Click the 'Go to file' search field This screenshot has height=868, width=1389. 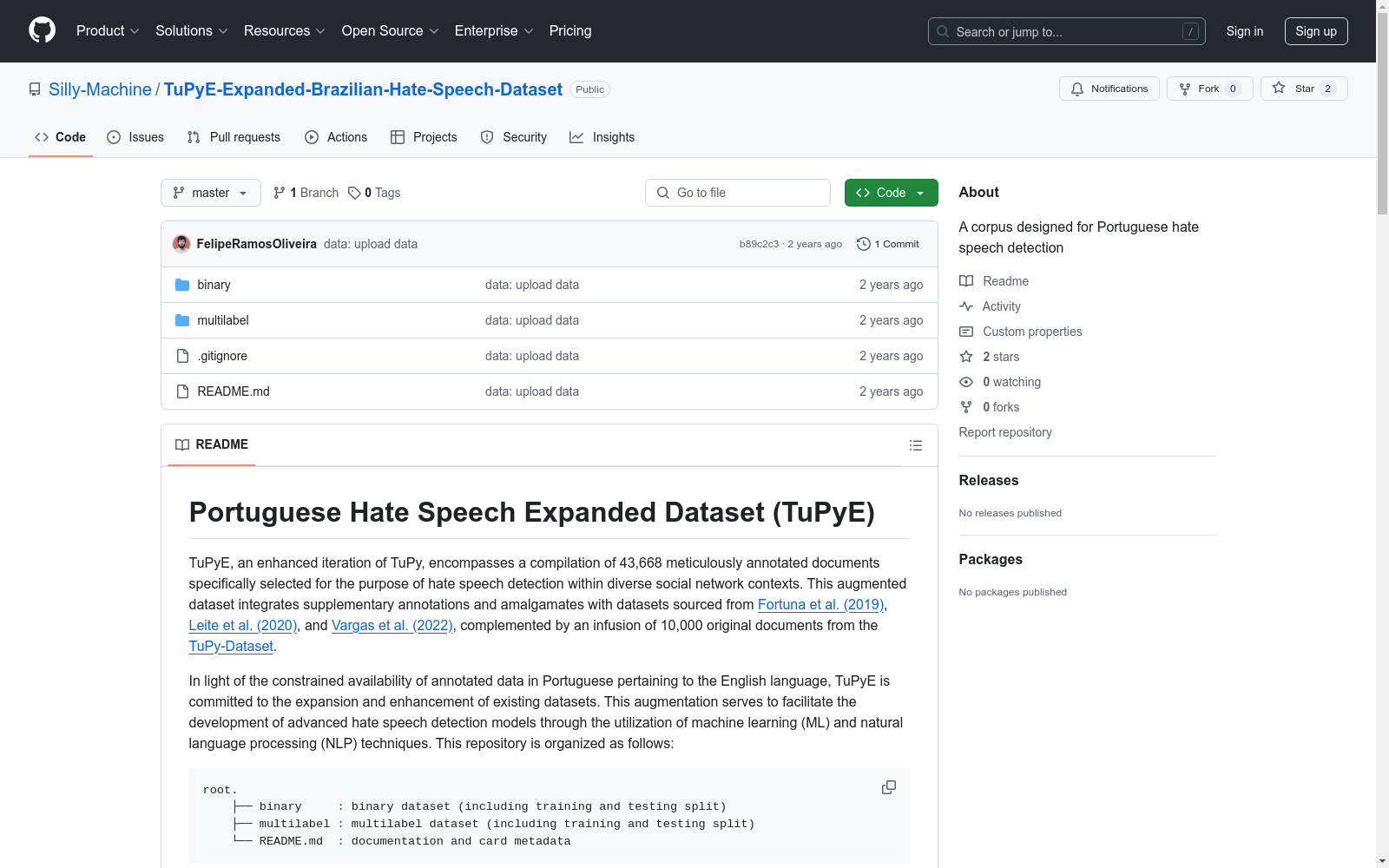pyautogui.click(x=738, y=193)
